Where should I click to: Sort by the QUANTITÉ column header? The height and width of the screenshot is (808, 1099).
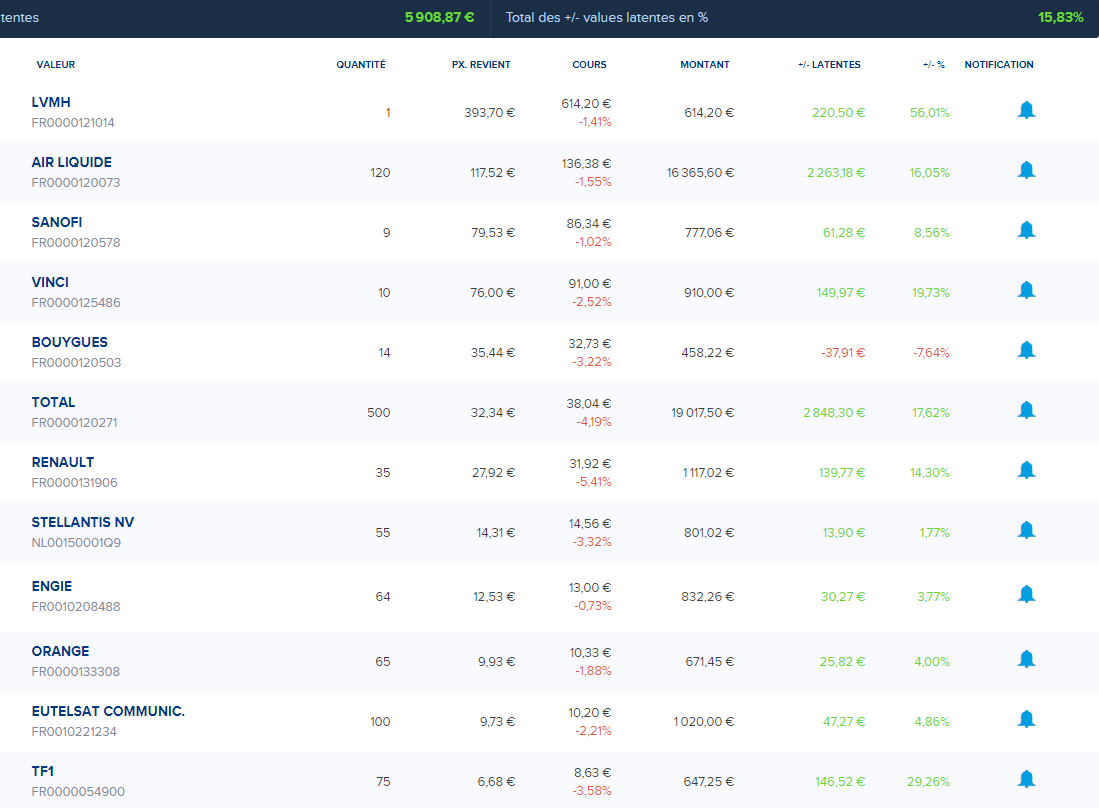tap(360, 65)
